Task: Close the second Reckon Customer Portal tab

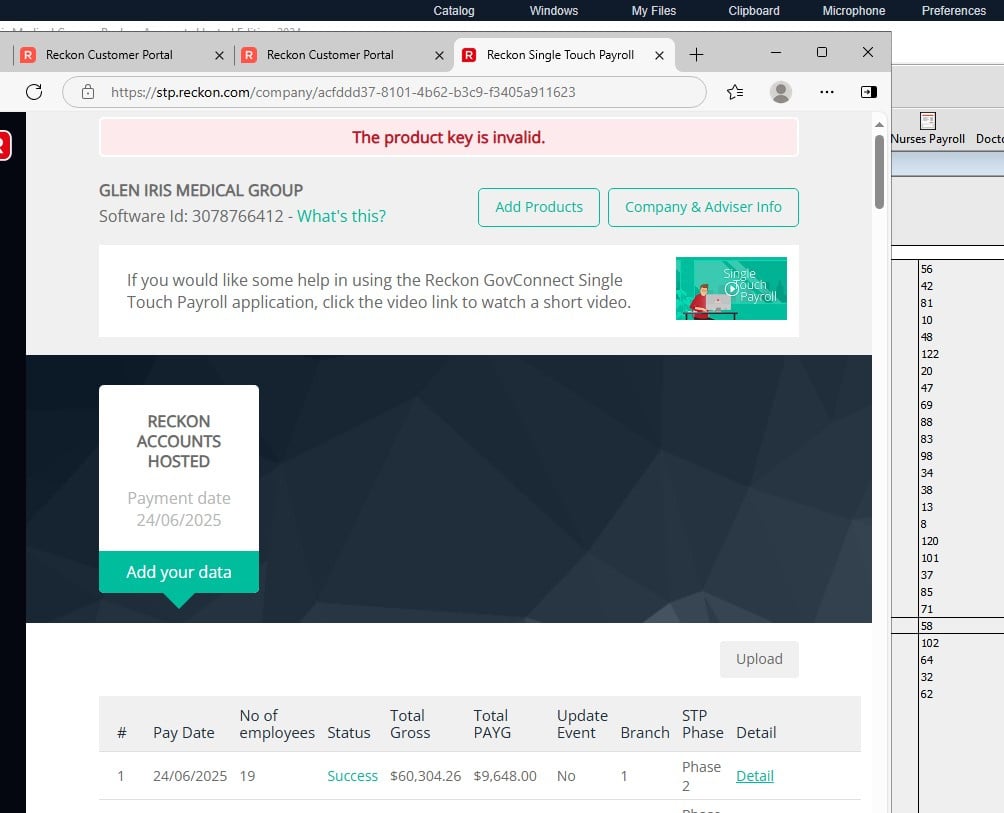Action: 439,56
